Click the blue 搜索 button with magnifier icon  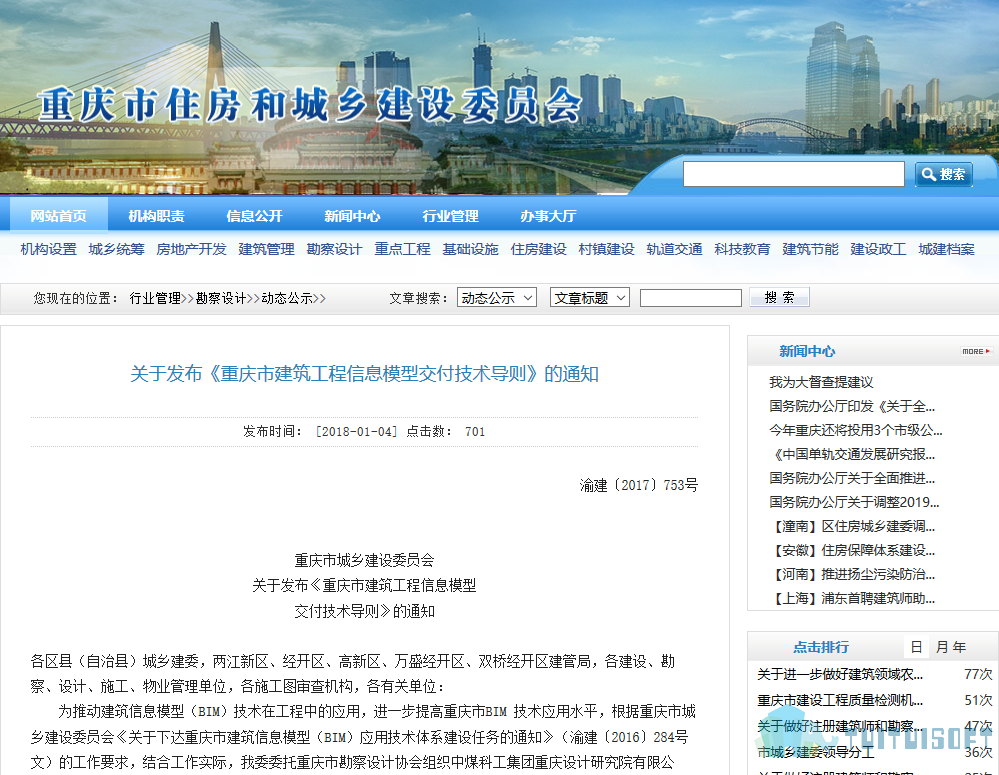944,174
